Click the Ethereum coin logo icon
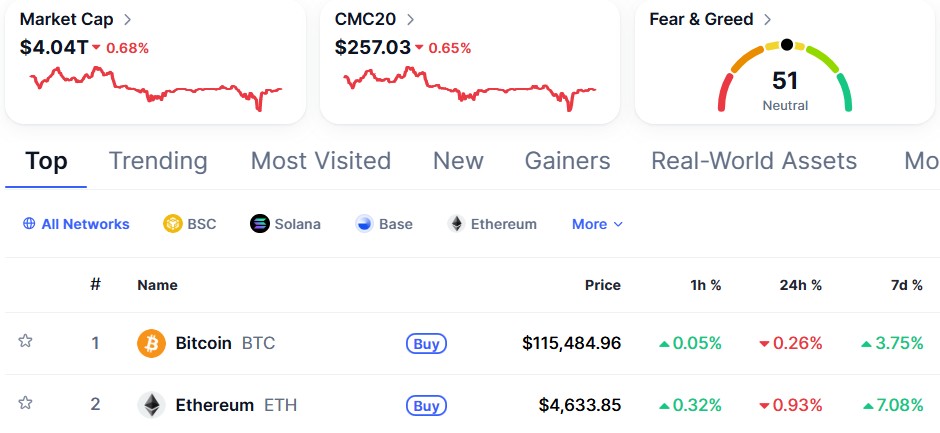The height and width of the screenshot is (433, 940). click(x=151, y=405)
